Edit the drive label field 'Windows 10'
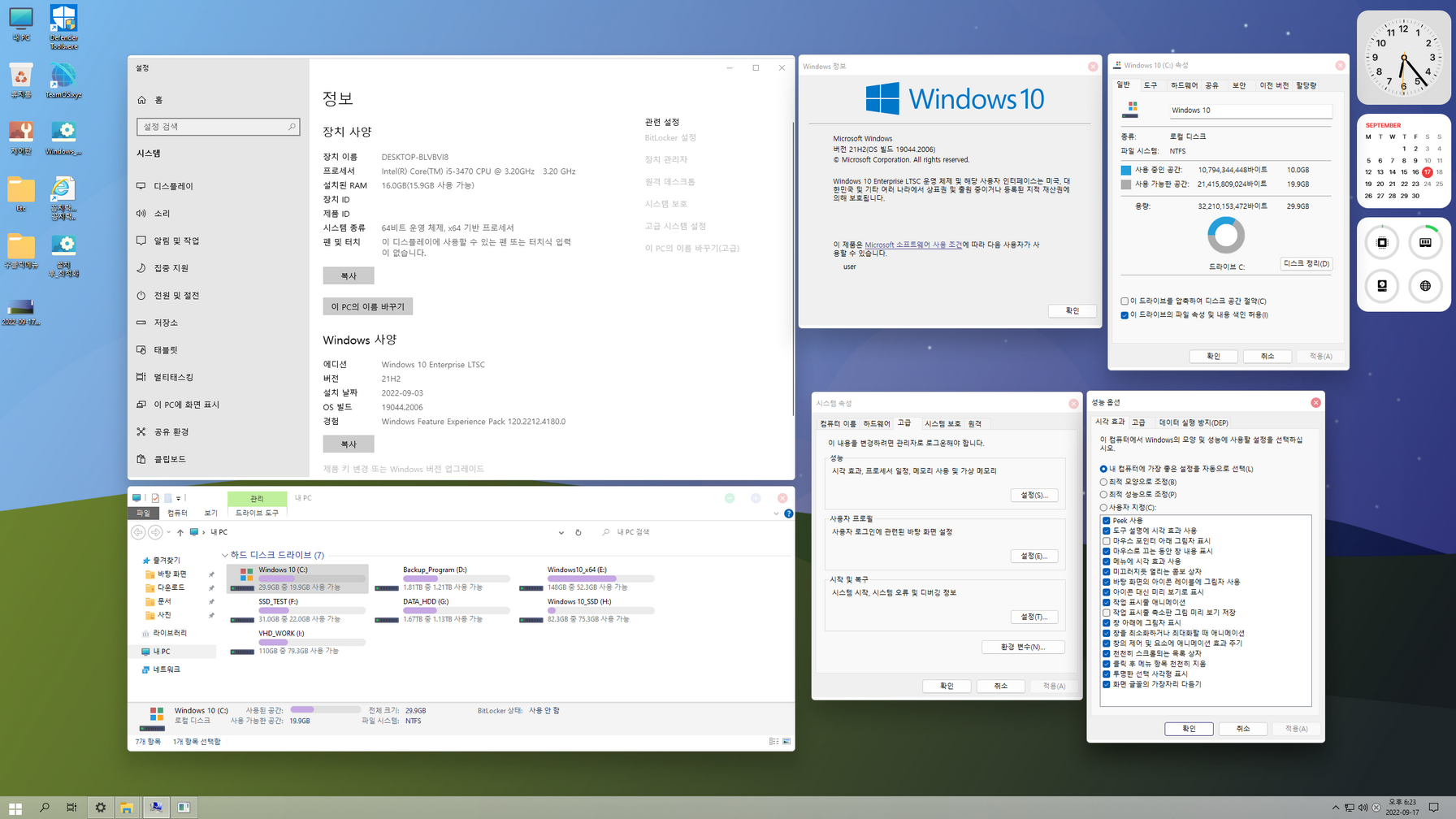1456x819 pixels. pos(1250,110)
